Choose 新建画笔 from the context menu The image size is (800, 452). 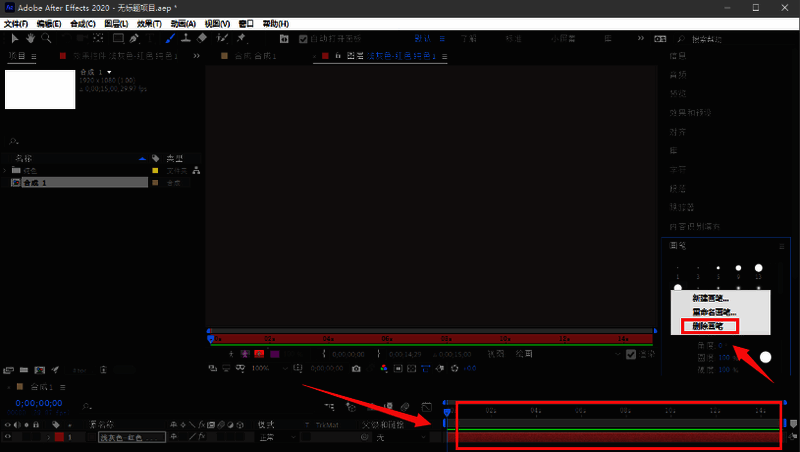pyautogui.click(x=710, y=298)
